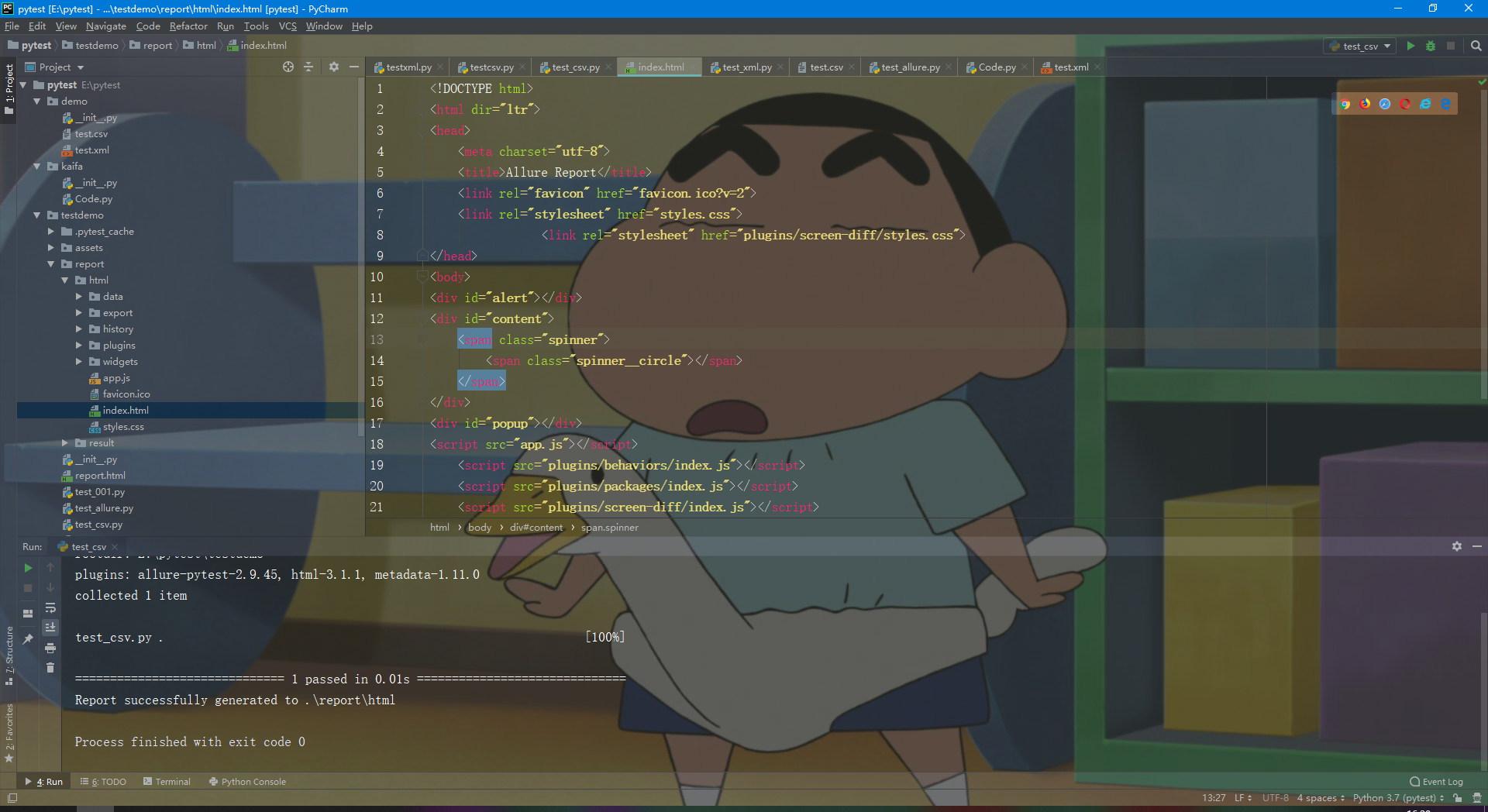Hide the Run tool window
This screenshot has height=812, width=1488.
[1477, 546]
